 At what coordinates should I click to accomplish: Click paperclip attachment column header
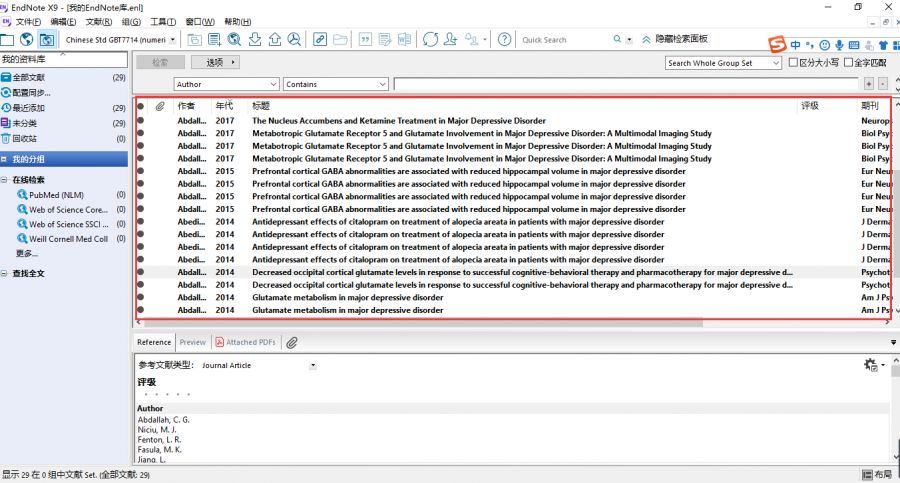tap(160, 106)
